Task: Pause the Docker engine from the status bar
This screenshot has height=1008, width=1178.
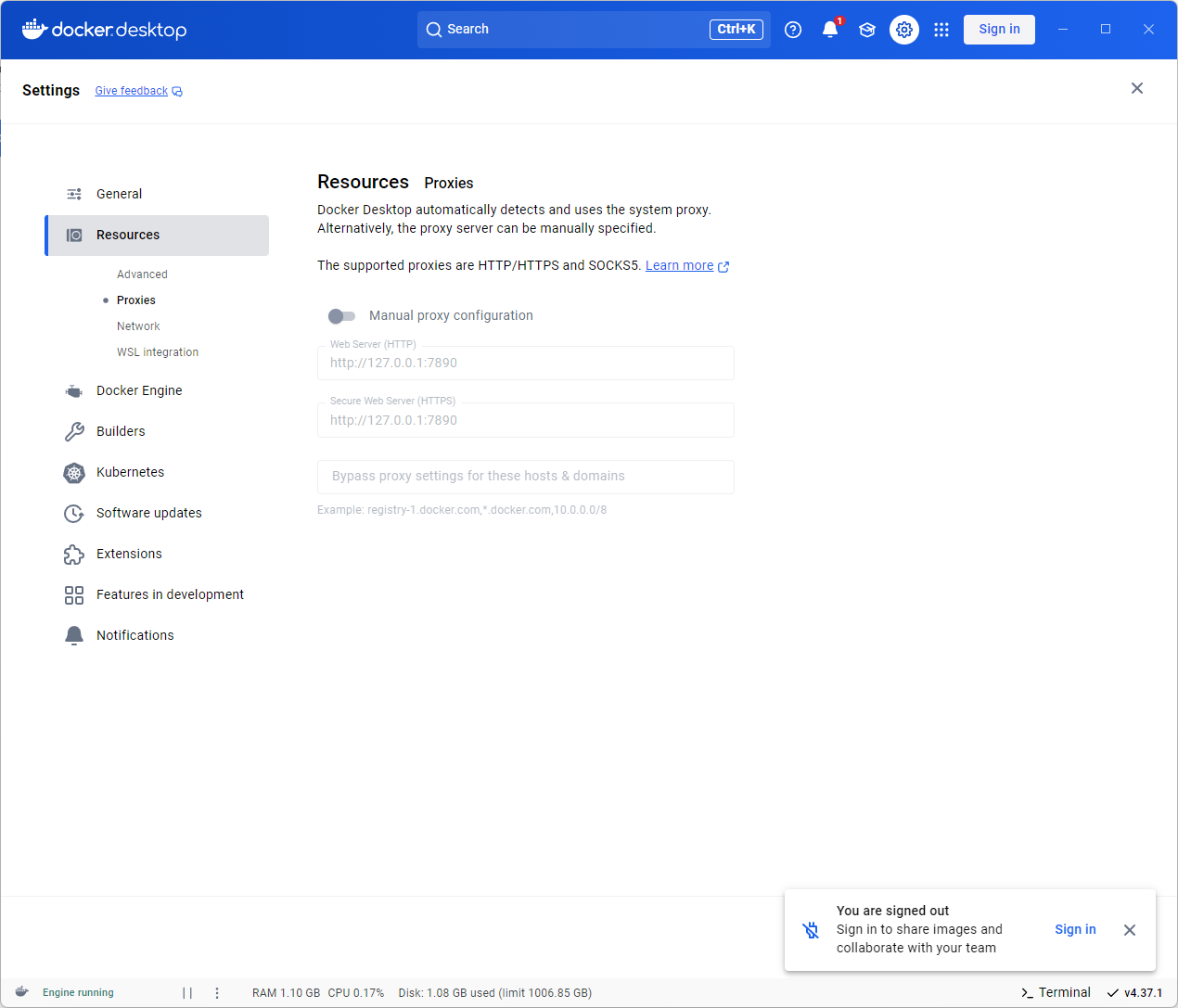Action: 187,993
